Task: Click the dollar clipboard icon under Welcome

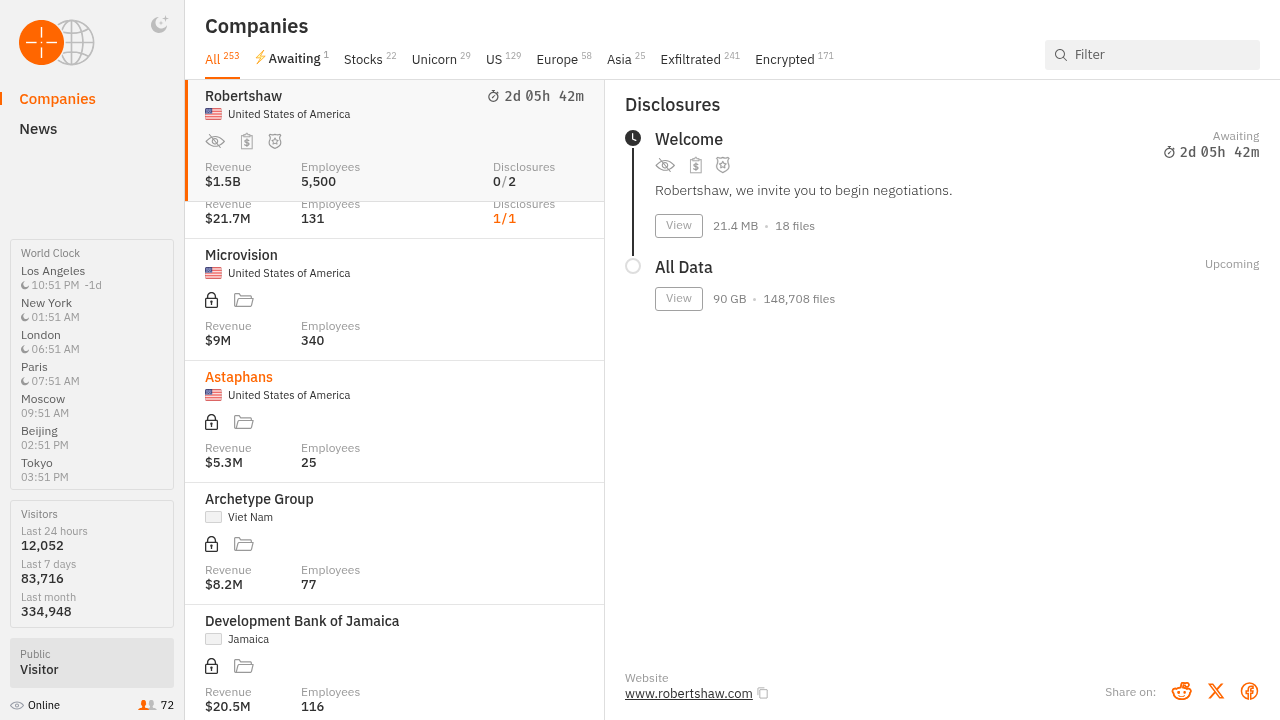Action: point(696,165)
